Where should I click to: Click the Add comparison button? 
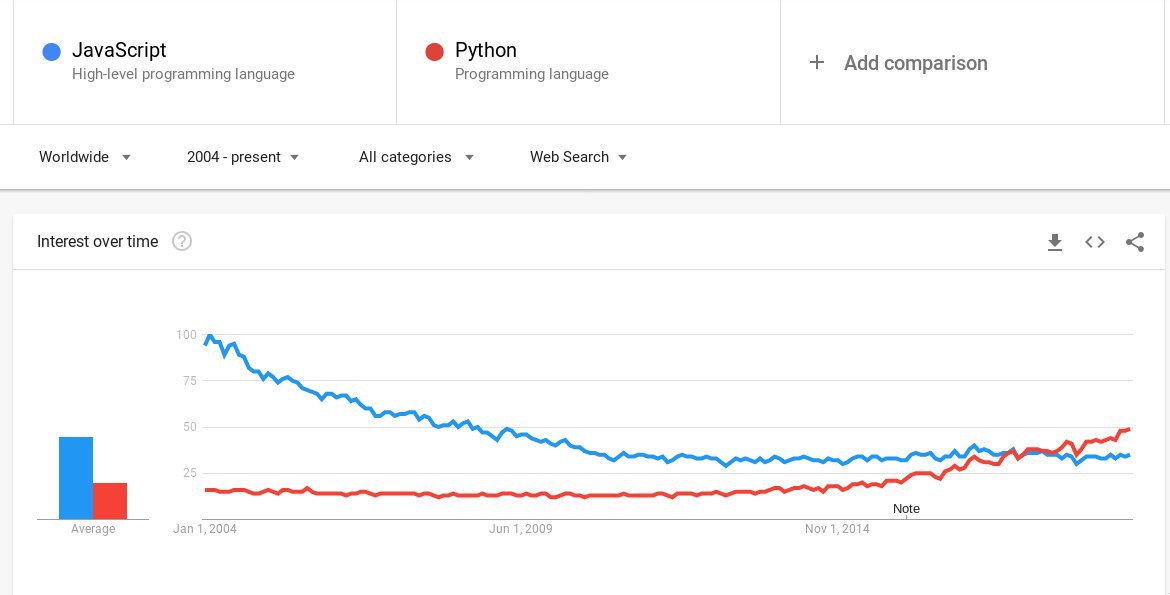click(915, 63)
